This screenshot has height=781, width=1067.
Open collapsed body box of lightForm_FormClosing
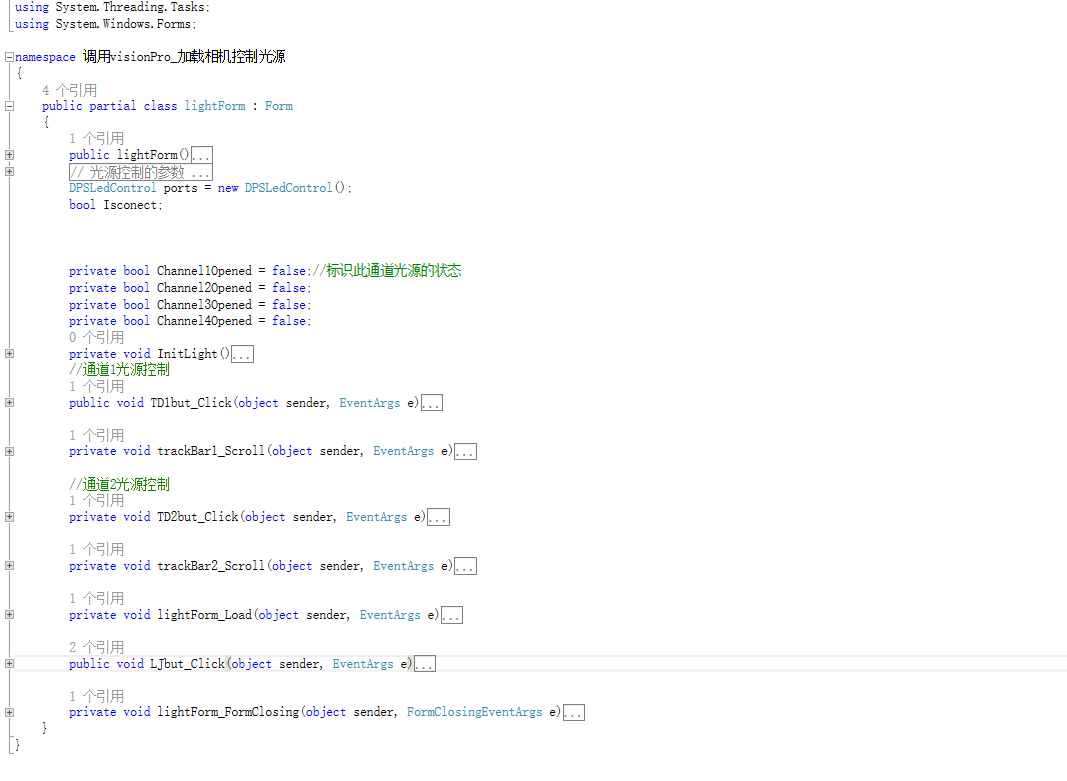tap(574, 713)
